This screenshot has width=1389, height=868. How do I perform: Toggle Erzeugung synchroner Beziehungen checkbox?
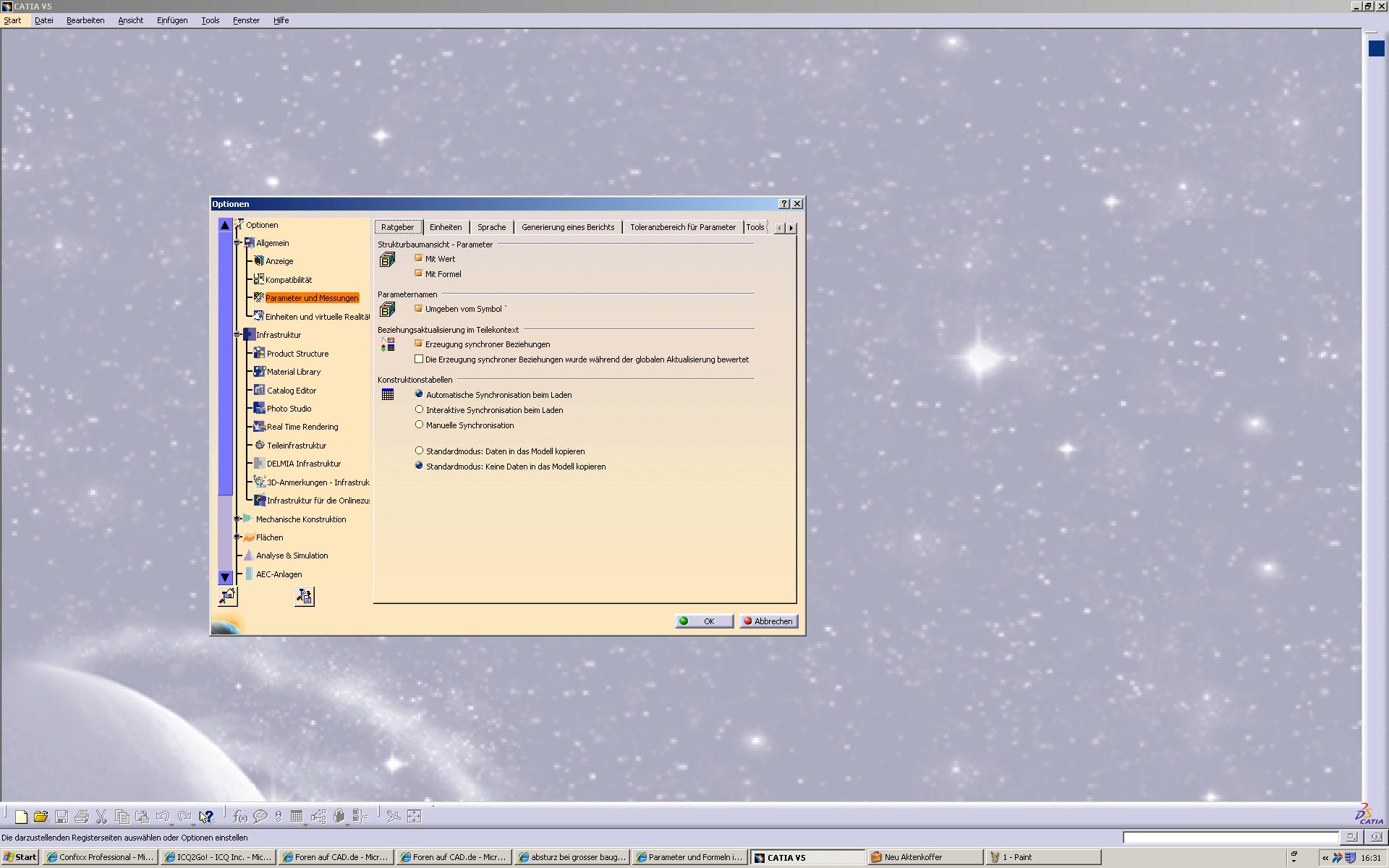(x=418, y=344)
